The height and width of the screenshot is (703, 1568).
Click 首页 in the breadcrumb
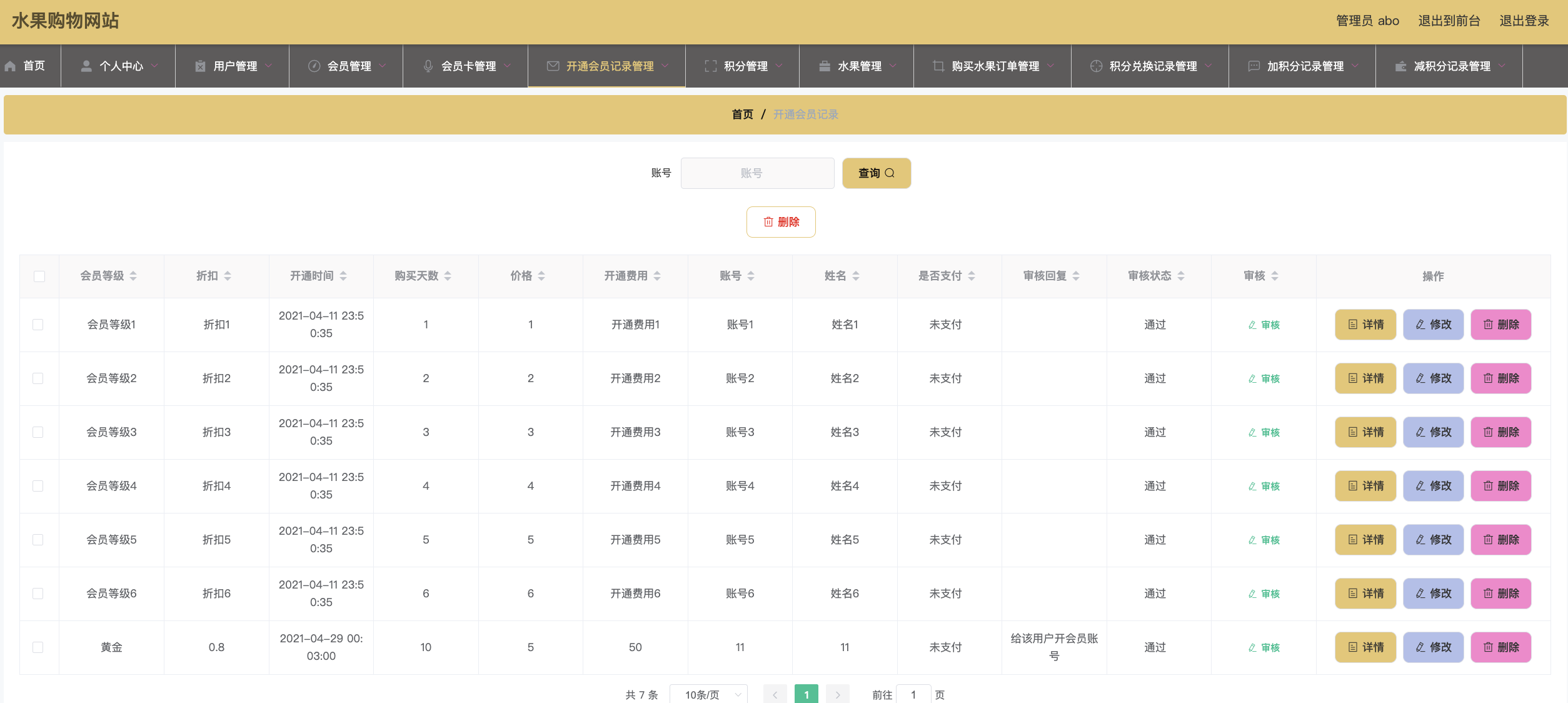click(x=743, y=114)
